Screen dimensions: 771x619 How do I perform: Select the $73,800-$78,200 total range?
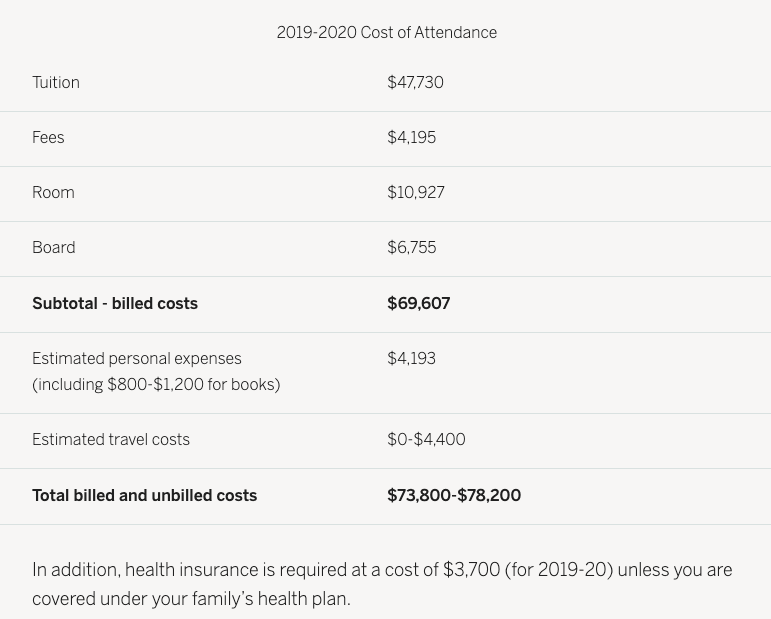pyautogui.click(x=454, y=496)
